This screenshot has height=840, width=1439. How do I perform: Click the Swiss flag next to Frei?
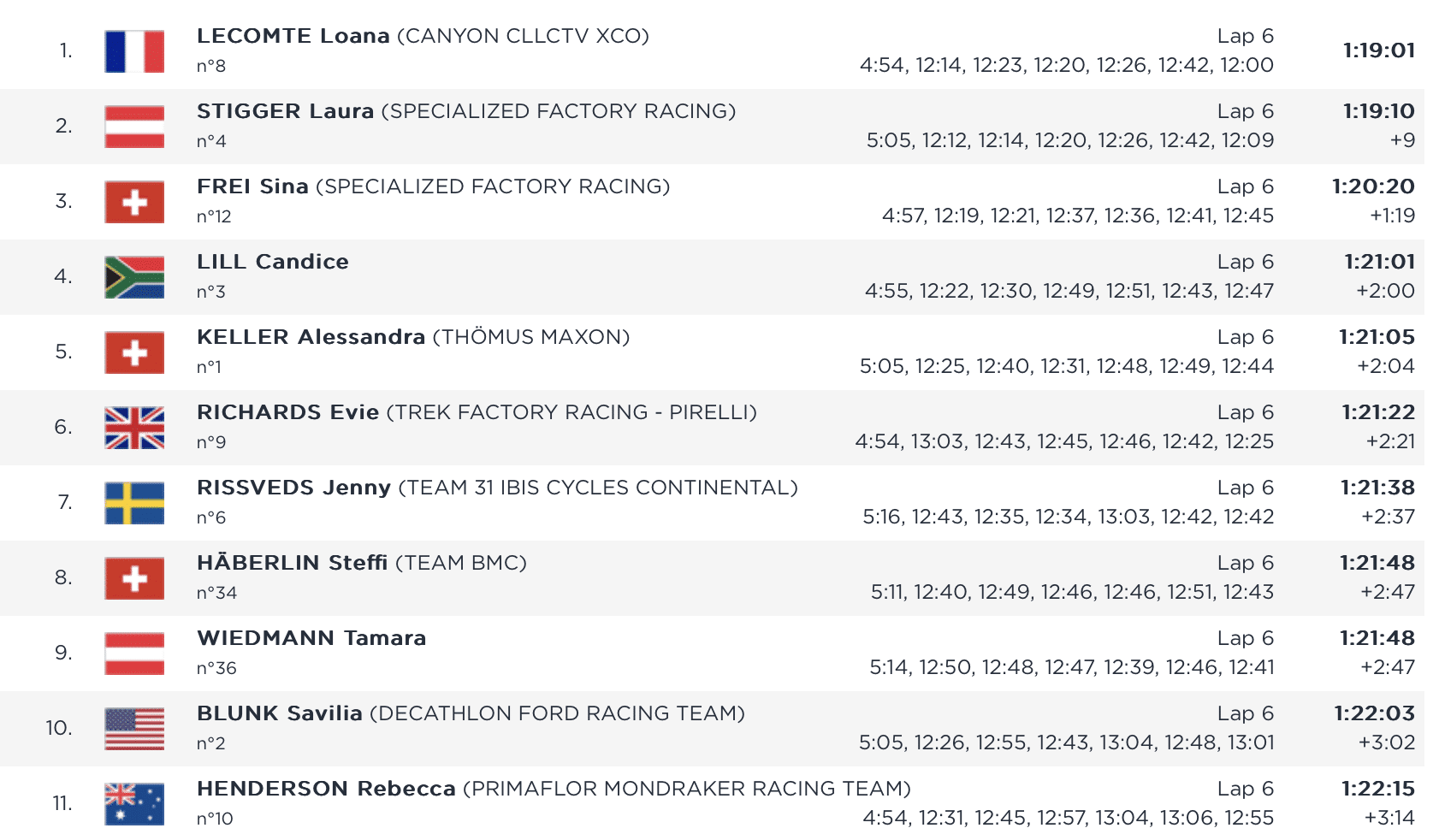tap(134, 202)
